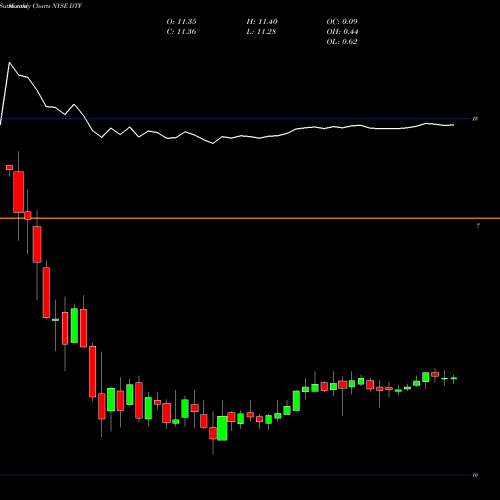Click the 'OL: 0.62' reading

point(342,42)
